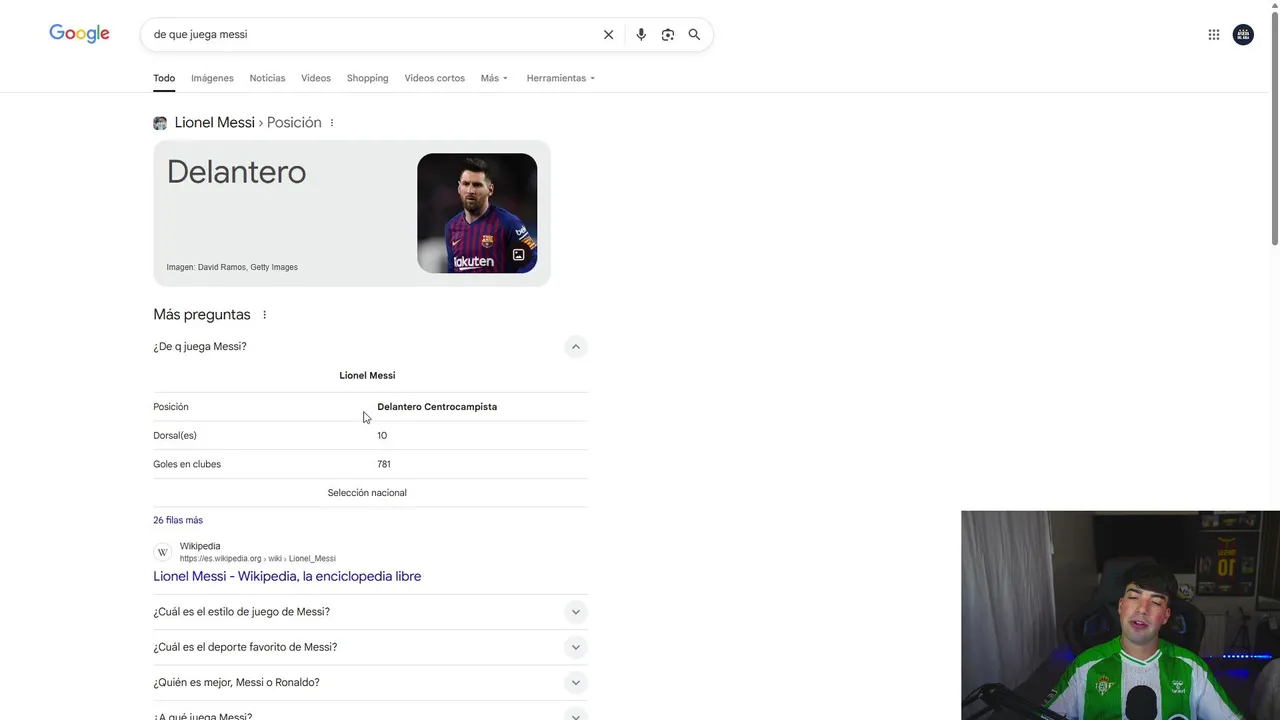Click the Google logo
Viewport: 1280px width, 720px height.
(79, 34)
